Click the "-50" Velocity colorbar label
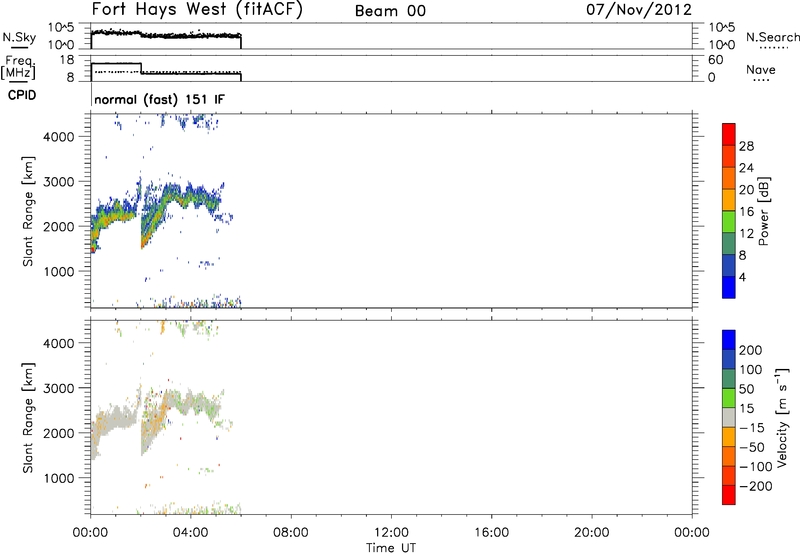800x554 pixels. [752, 447]
